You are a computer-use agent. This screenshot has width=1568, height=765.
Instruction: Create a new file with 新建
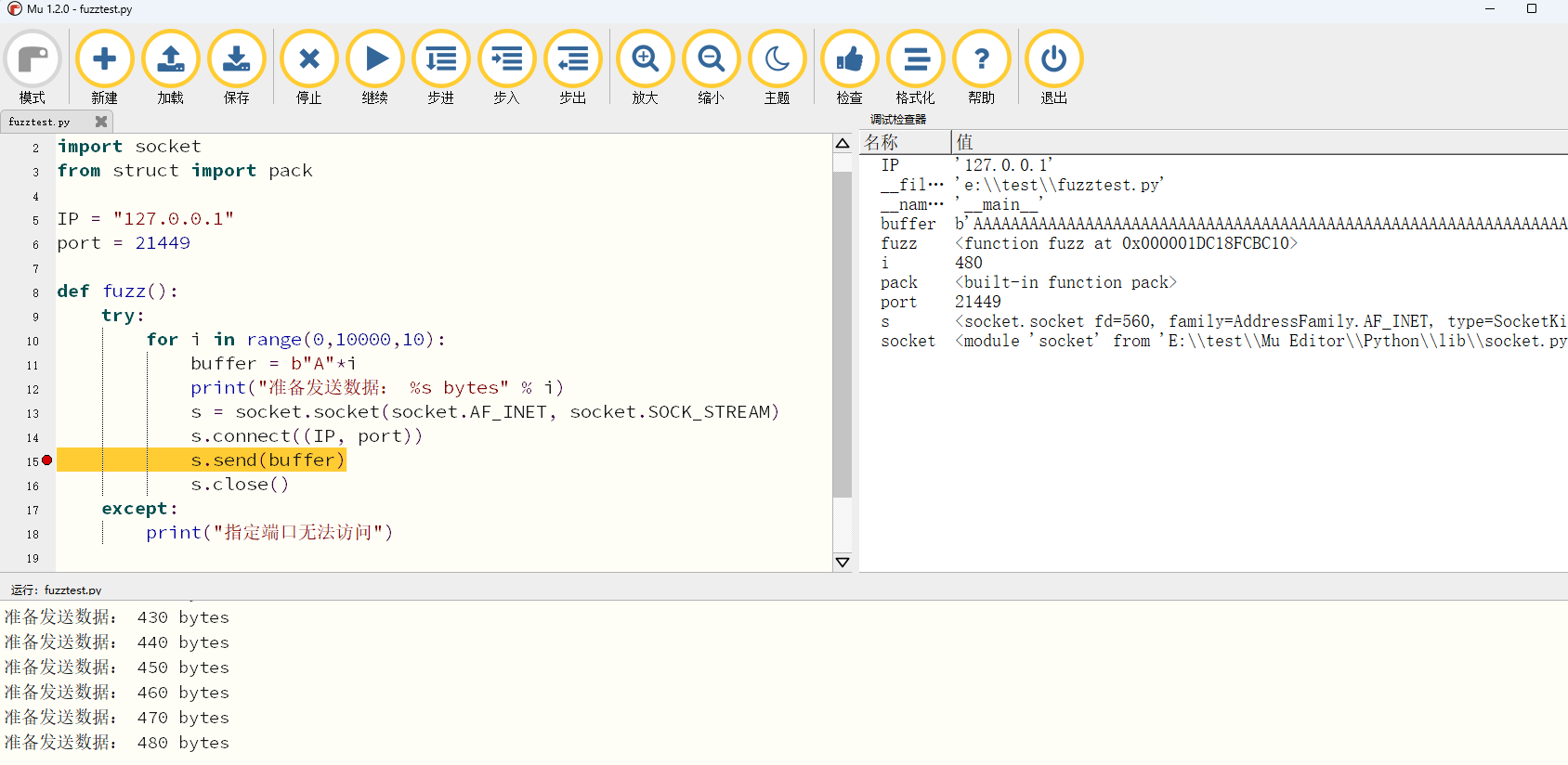(104, 67)
